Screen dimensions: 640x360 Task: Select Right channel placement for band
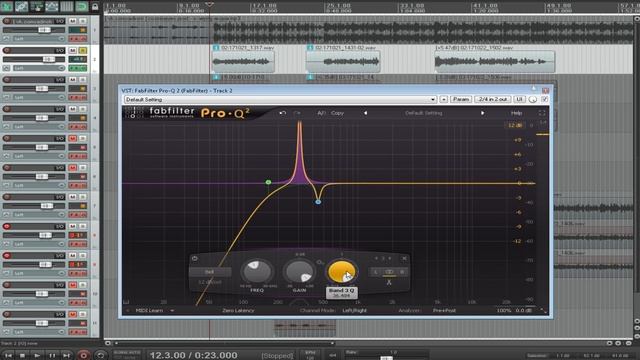402,272
